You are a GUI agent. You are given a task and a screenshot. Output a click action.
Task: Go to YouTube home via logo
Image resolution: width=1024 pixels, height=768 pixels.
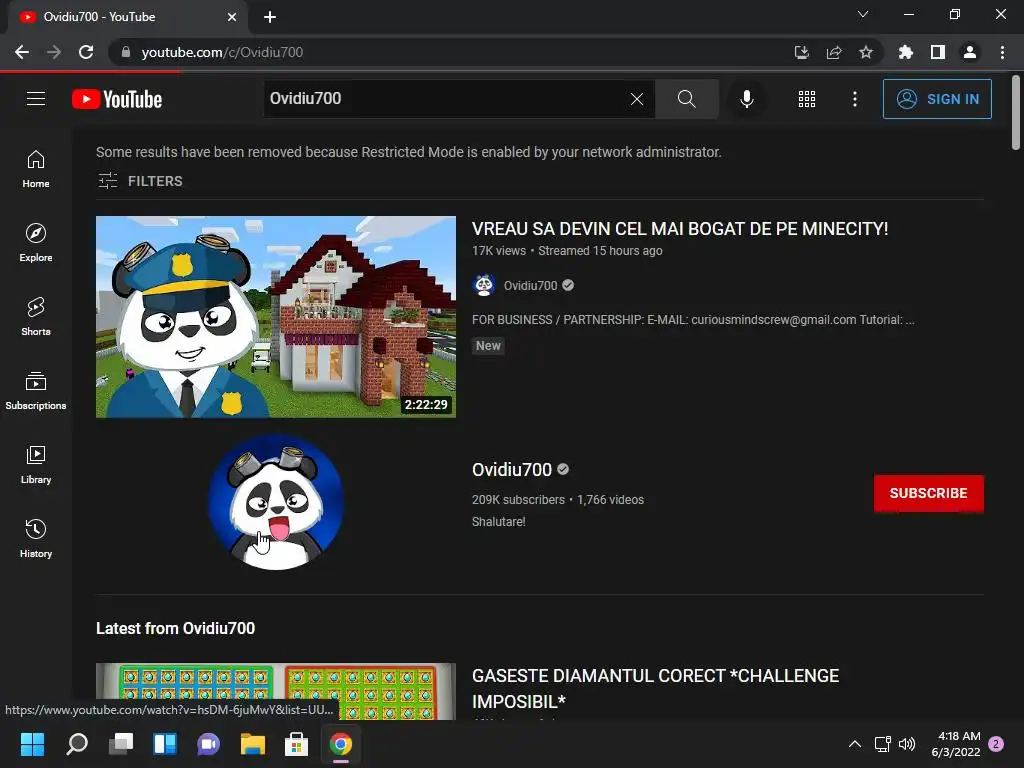(x=117, y=99)
